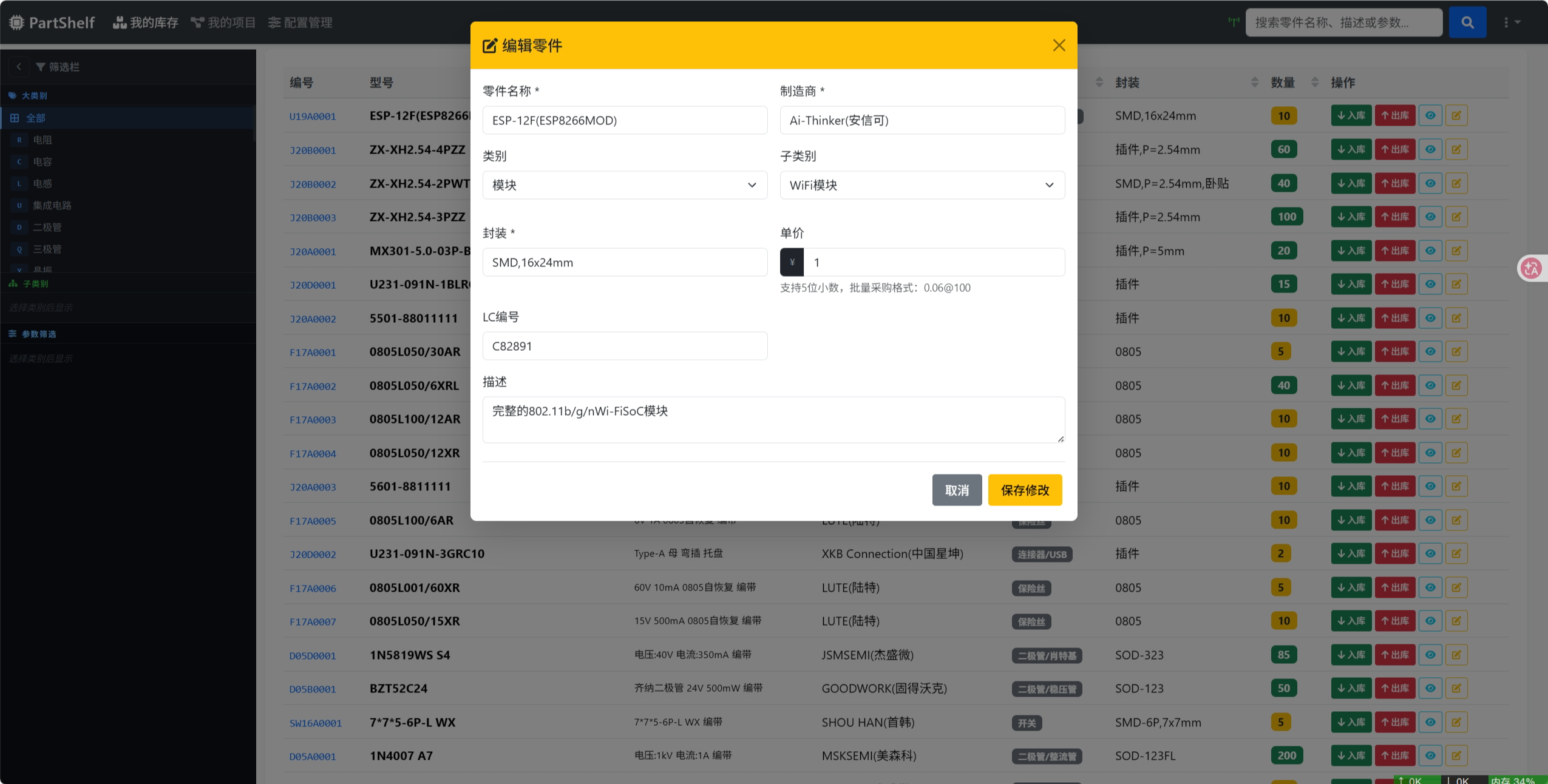Click edit icon for J20B0002 row
The height and width of the screenshot is (784, 1548).
click(x=1456, y=183)
